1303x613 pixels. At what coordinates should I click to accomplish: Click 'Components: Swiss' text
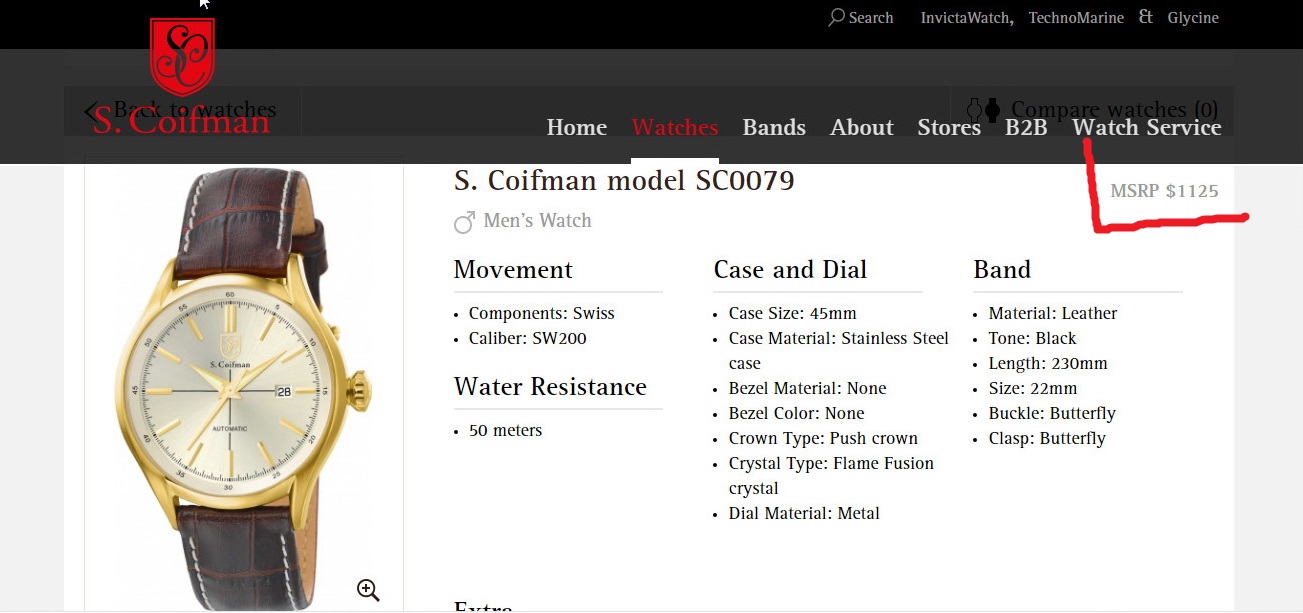point(542,313)
